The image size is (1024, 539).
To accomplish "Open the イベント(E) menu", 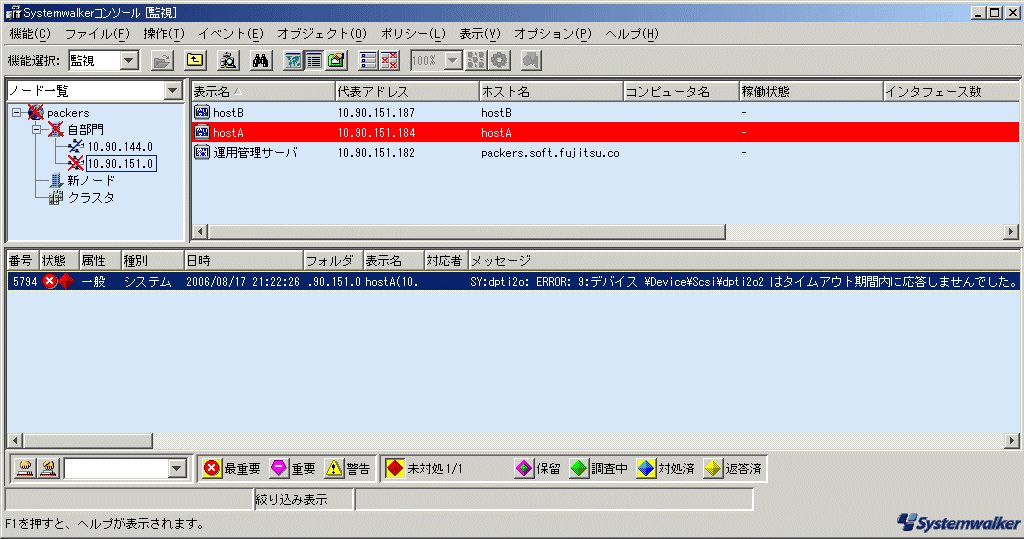I will 231,34.
